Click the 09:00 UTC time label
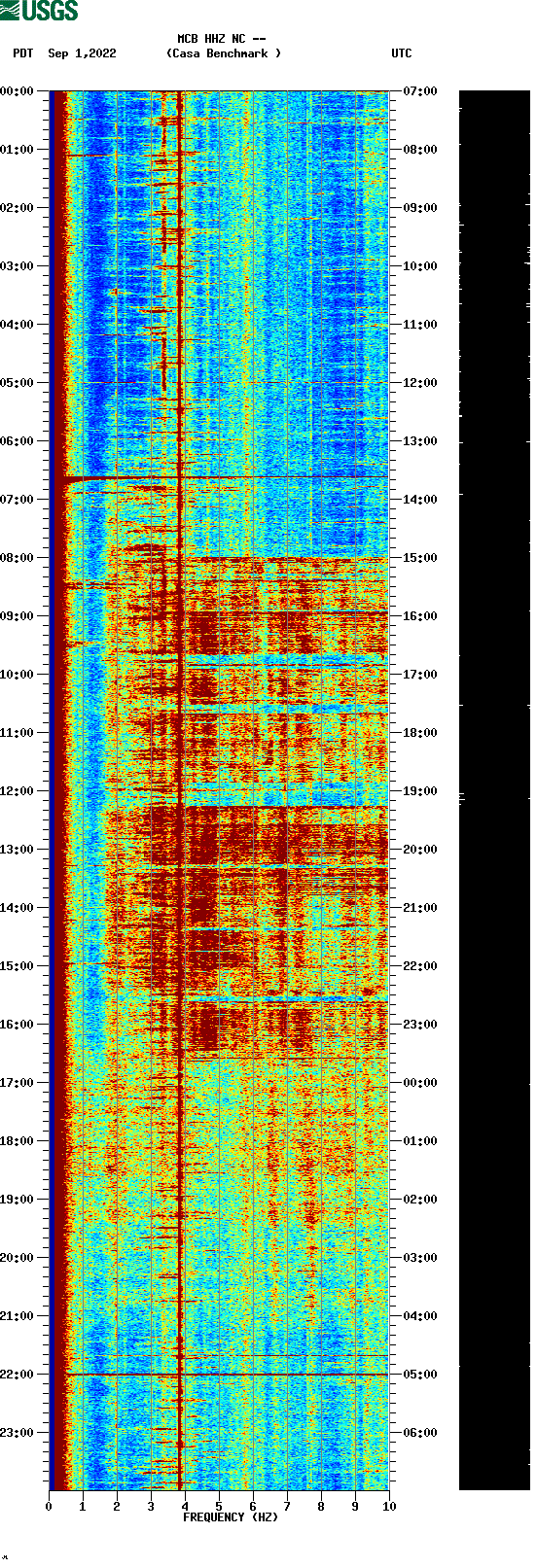The image size is (537, 1568). (420, 208)
